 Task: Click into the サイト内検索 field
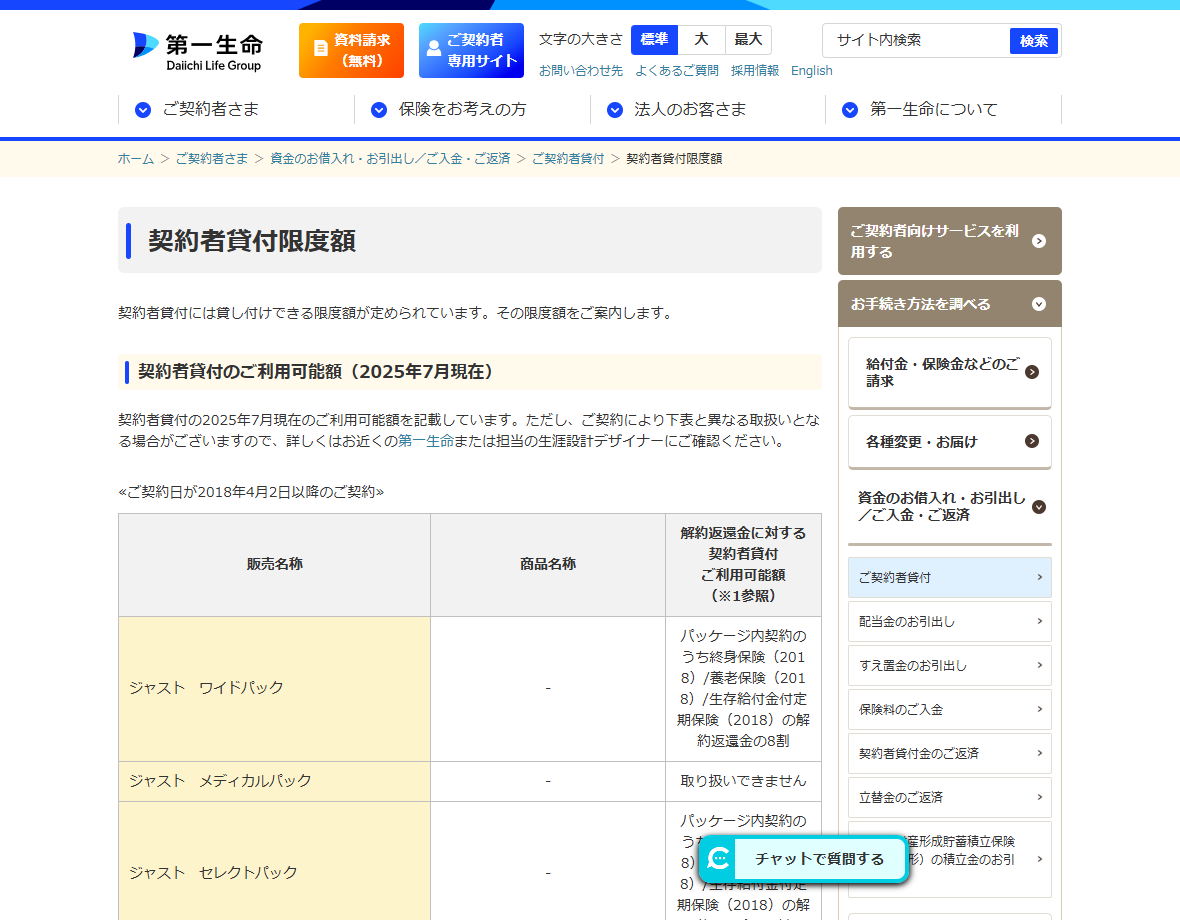[x=917, y=41]
